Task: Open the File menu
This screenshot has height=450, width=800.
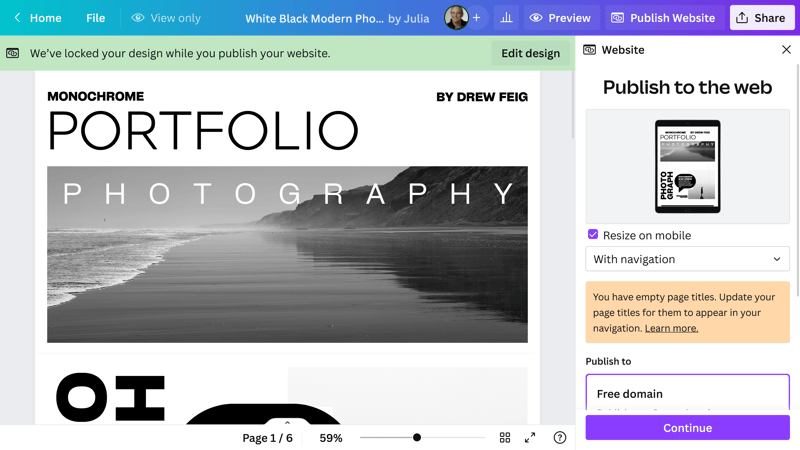Action: [x=95, y=18]
